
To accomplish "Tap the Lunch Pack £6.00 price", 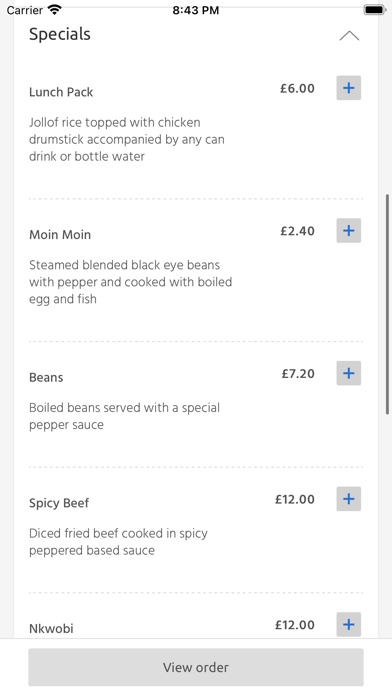I will point(297,88).
